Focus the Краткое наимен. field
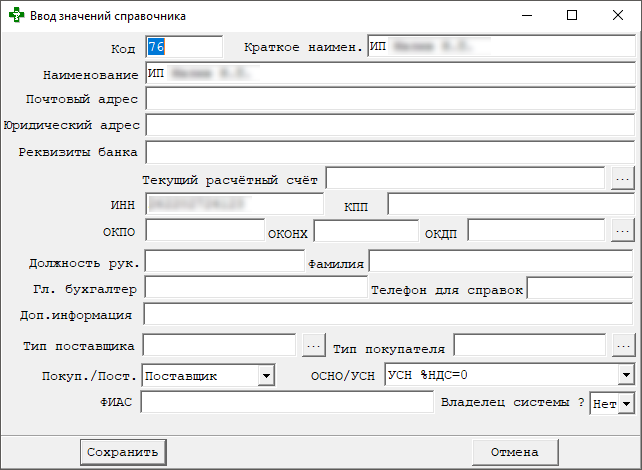This screenshot has height=470, width=642. click(x=500, y=47)
